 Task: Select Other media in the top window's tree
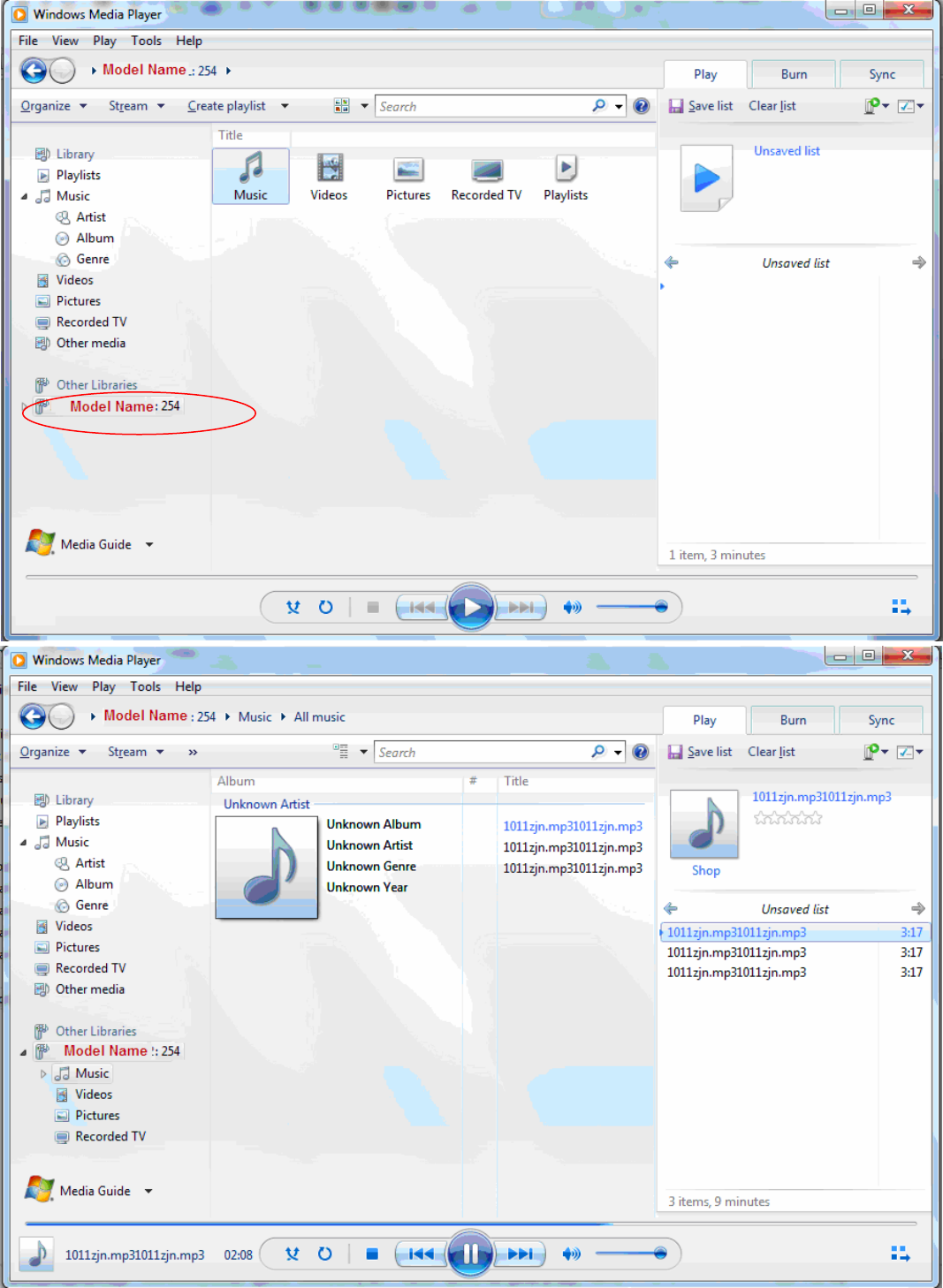point(91,343)
